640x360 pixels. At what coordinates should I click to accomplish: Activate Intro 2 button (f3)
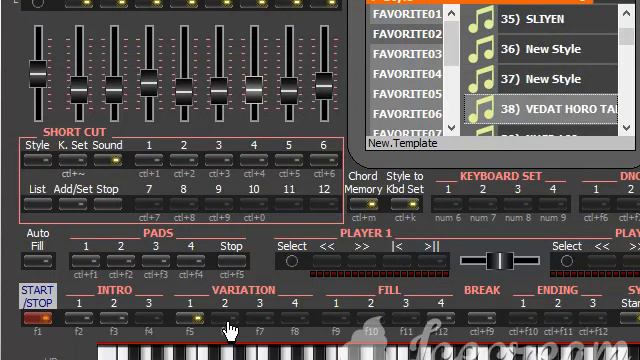(114, 318)
